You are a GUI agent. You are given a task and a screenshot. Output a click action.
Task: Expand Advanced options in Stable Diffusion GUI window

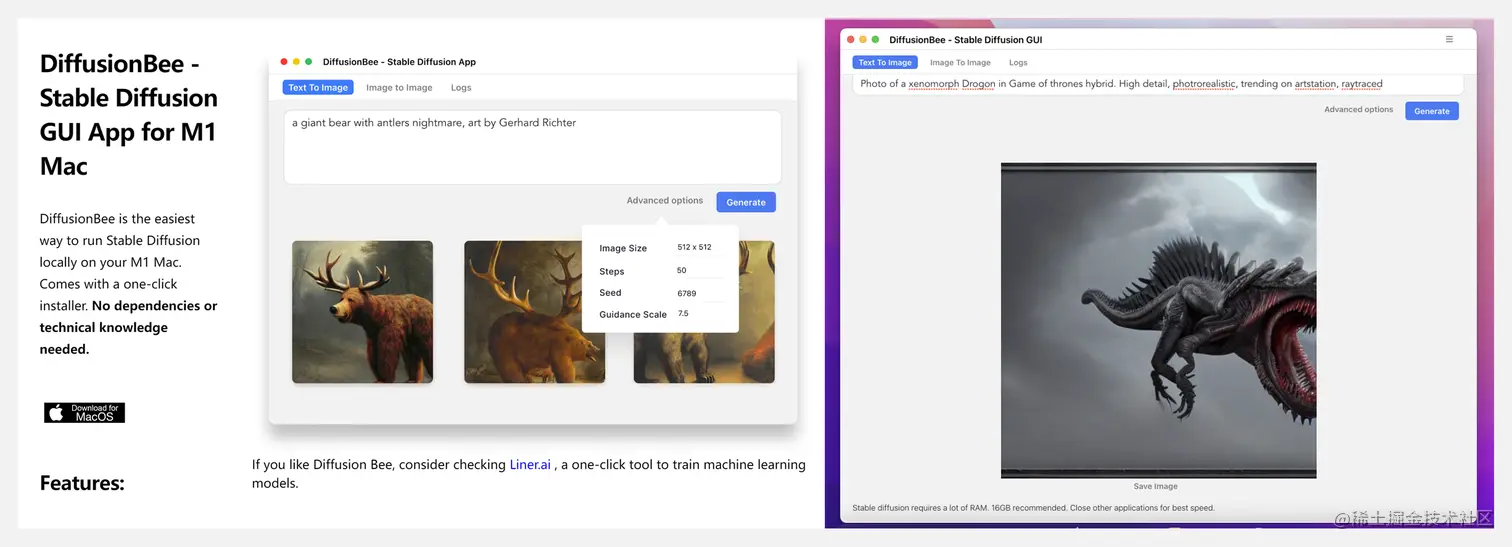[1358, 110]
